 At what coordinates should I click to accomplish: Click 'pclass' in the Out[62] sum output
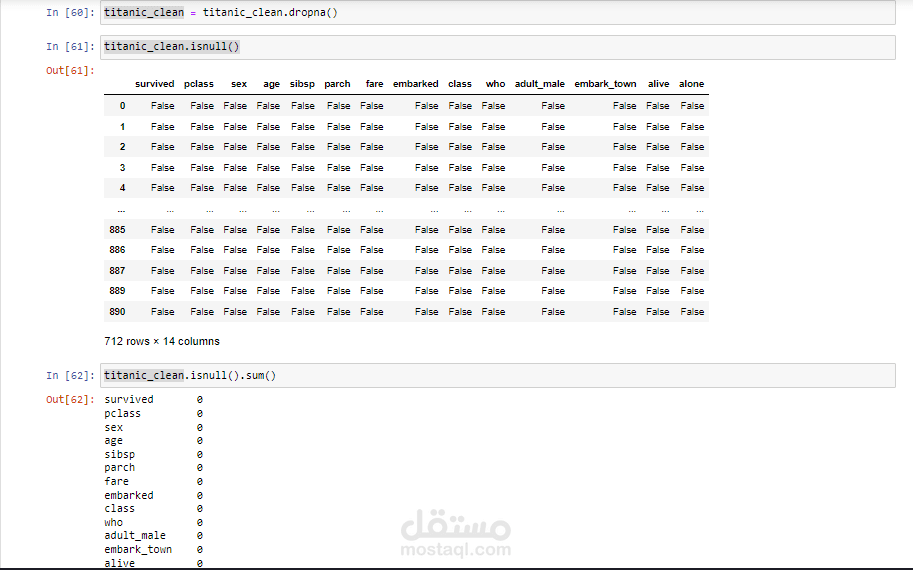[122, 413]
